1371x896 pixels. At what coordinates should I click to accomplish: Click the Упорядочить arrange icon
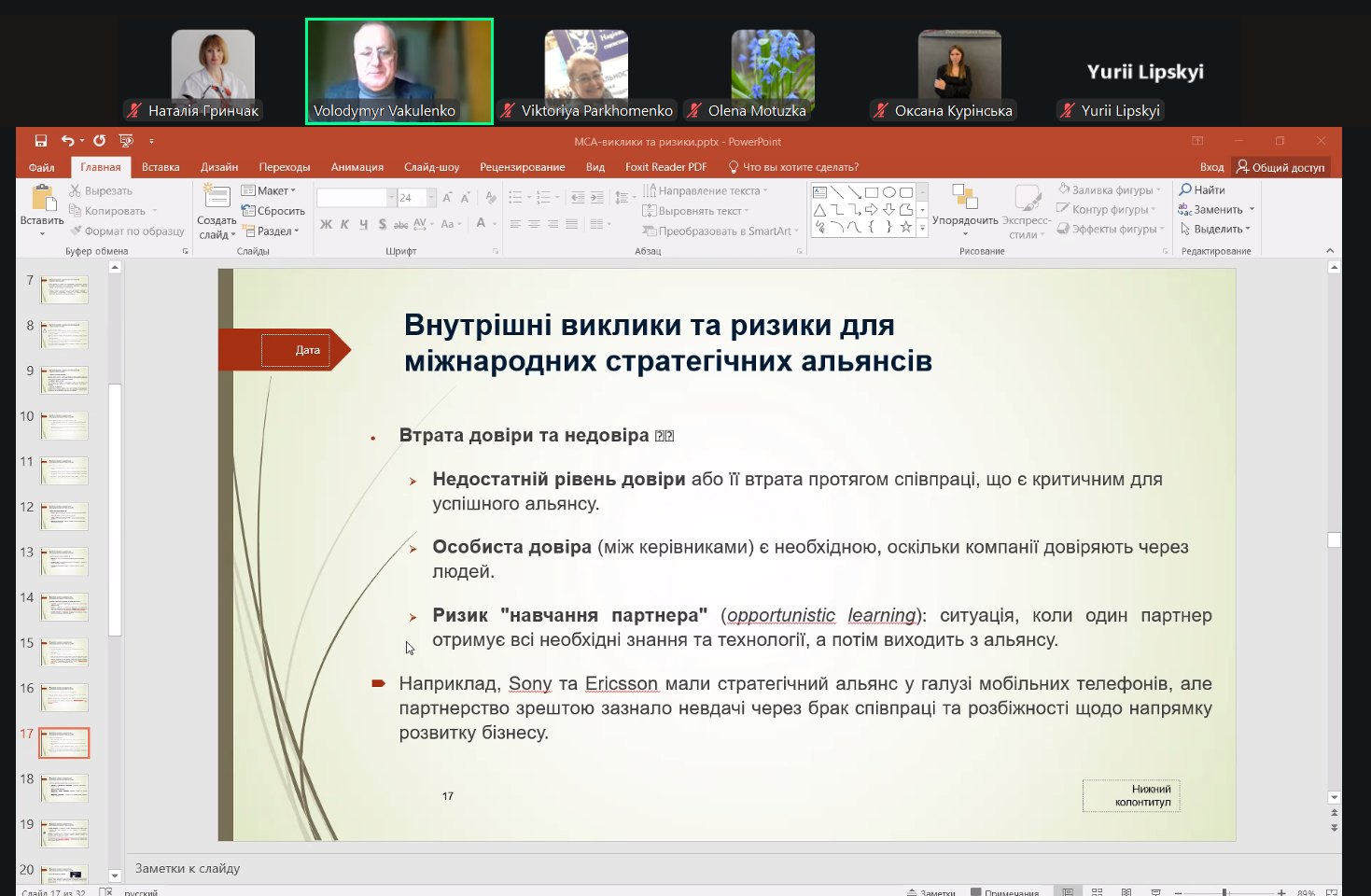pyautogui.click(x=964, y=197)
